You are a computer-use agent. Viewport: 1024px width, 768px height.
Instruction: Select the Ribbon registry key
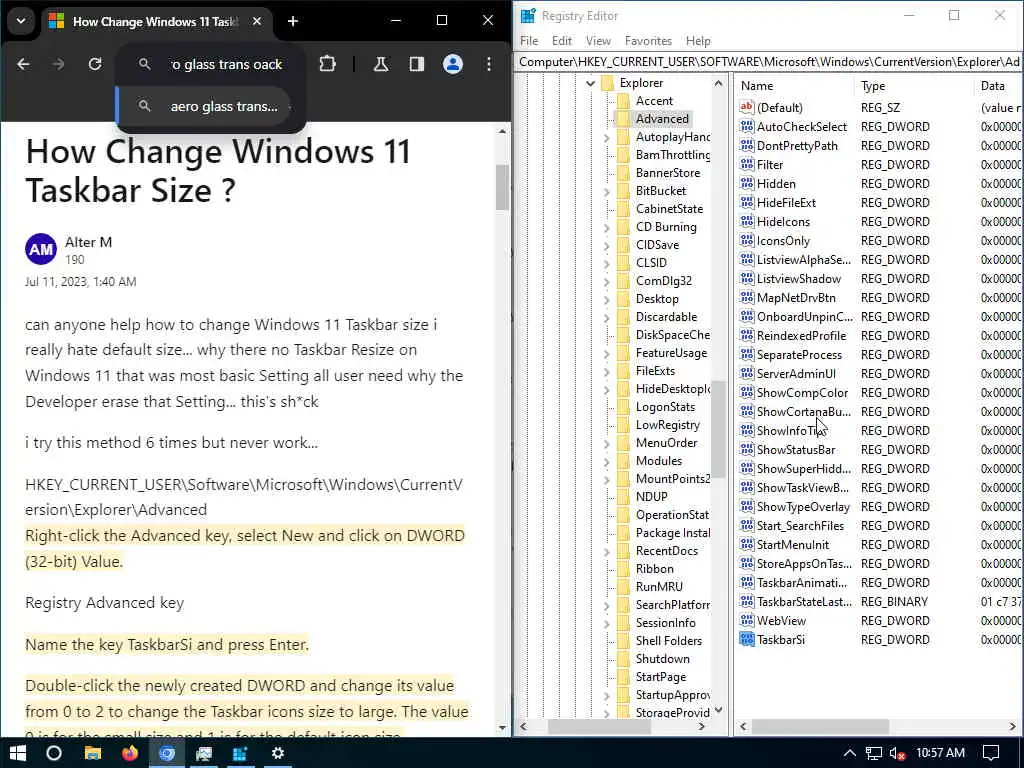point(654,569)
